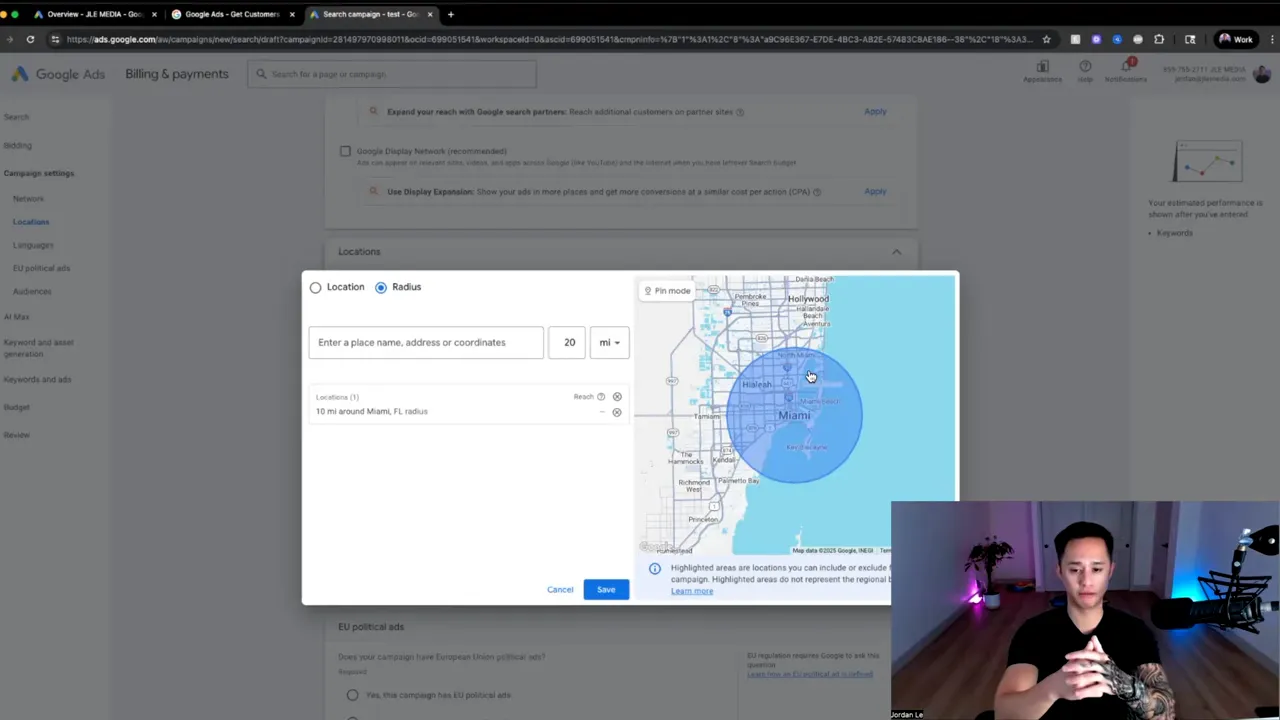Image resolution: width=1280 pixels, height=720 pixels.
Task: Bookmark page with the star icon
Action: point(1046,40)
